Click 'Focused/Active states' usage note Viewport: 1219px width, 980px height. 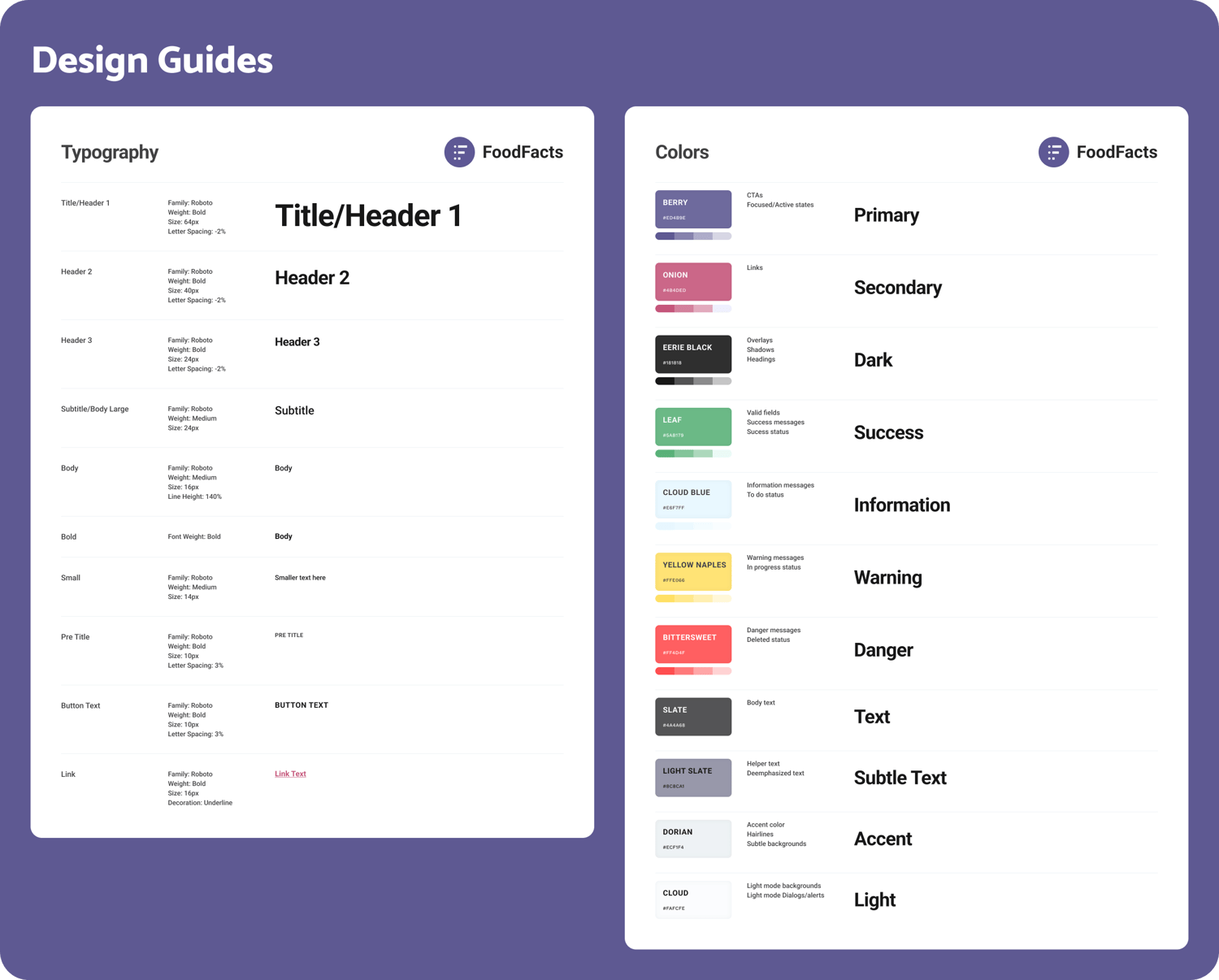pos(780,205)
